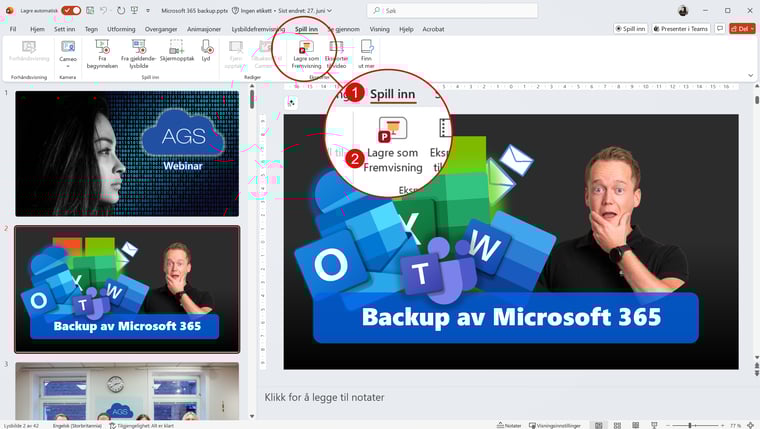This screenshot has height=429, width=760.
Task: Expand the Cameo dropdown arrow
Action: [x=68, y=66]
